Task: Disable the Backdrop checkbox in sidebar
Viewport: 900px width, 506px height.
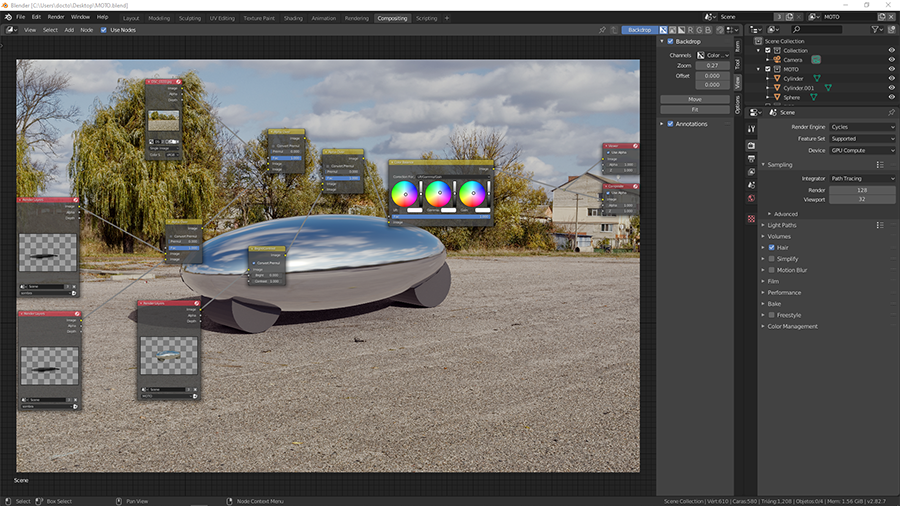Action: coord(670,41)
